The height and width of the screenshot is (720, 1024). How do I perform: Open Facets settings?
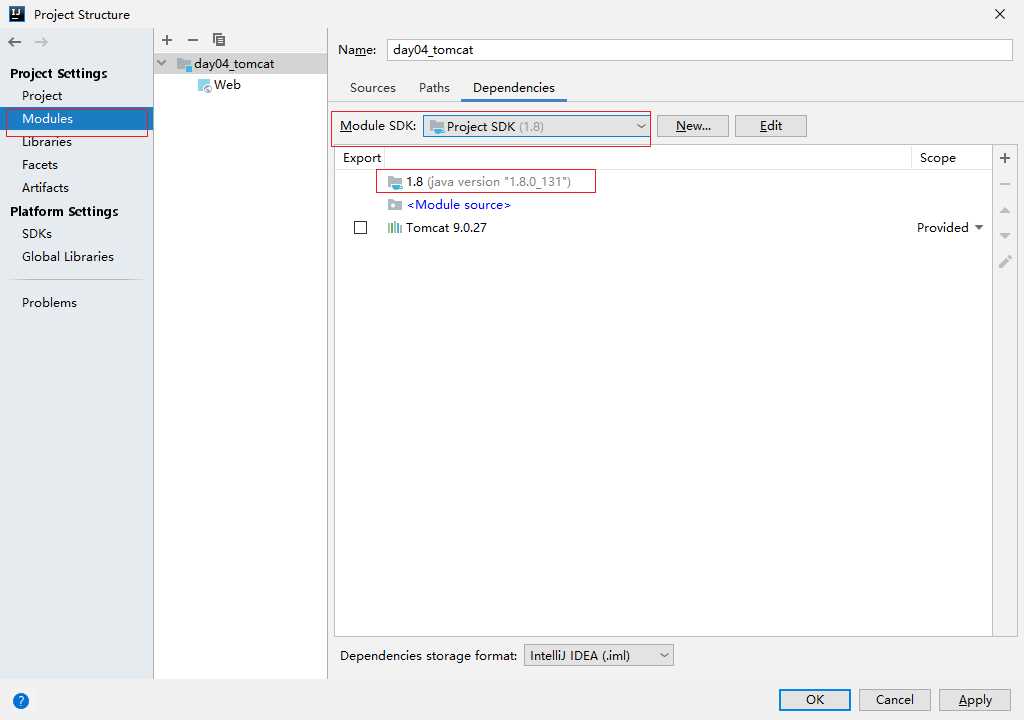[40, 165]
